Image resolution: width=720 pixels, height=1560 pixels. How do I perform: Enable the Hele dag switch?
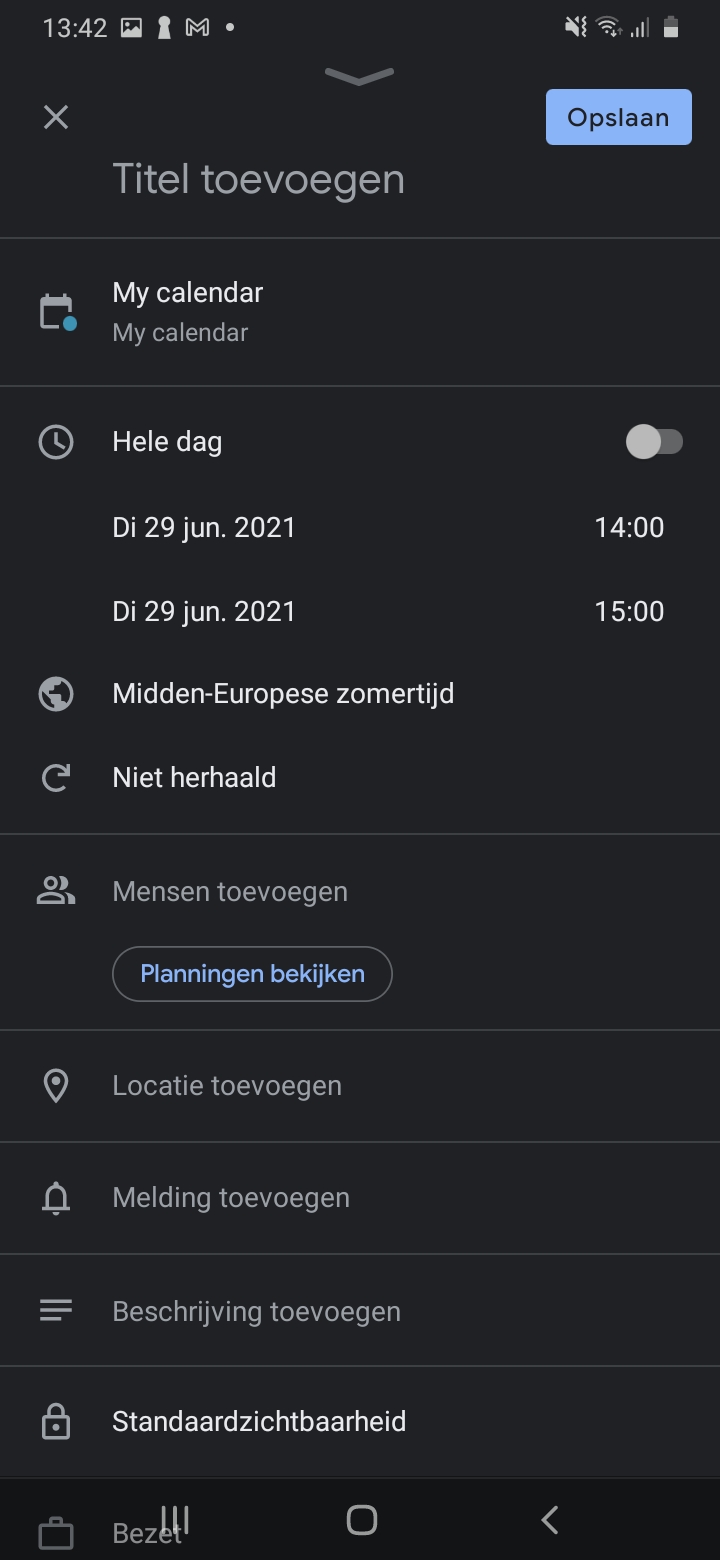click(x=654, y=442)
